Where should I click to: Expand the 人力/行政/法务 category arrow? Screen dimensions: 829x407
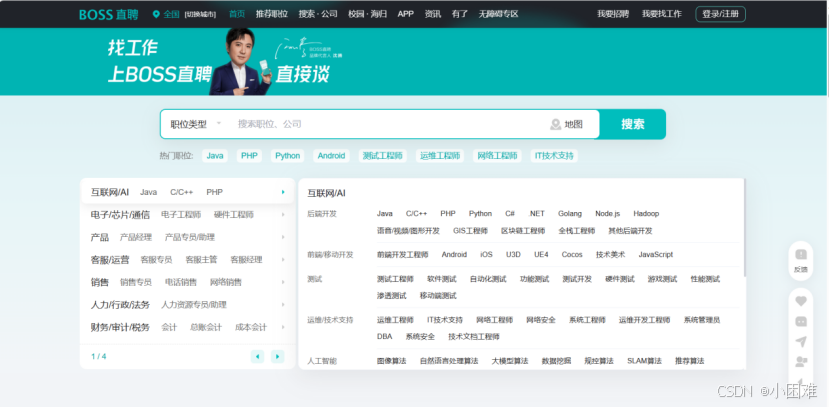pos(283,305)
